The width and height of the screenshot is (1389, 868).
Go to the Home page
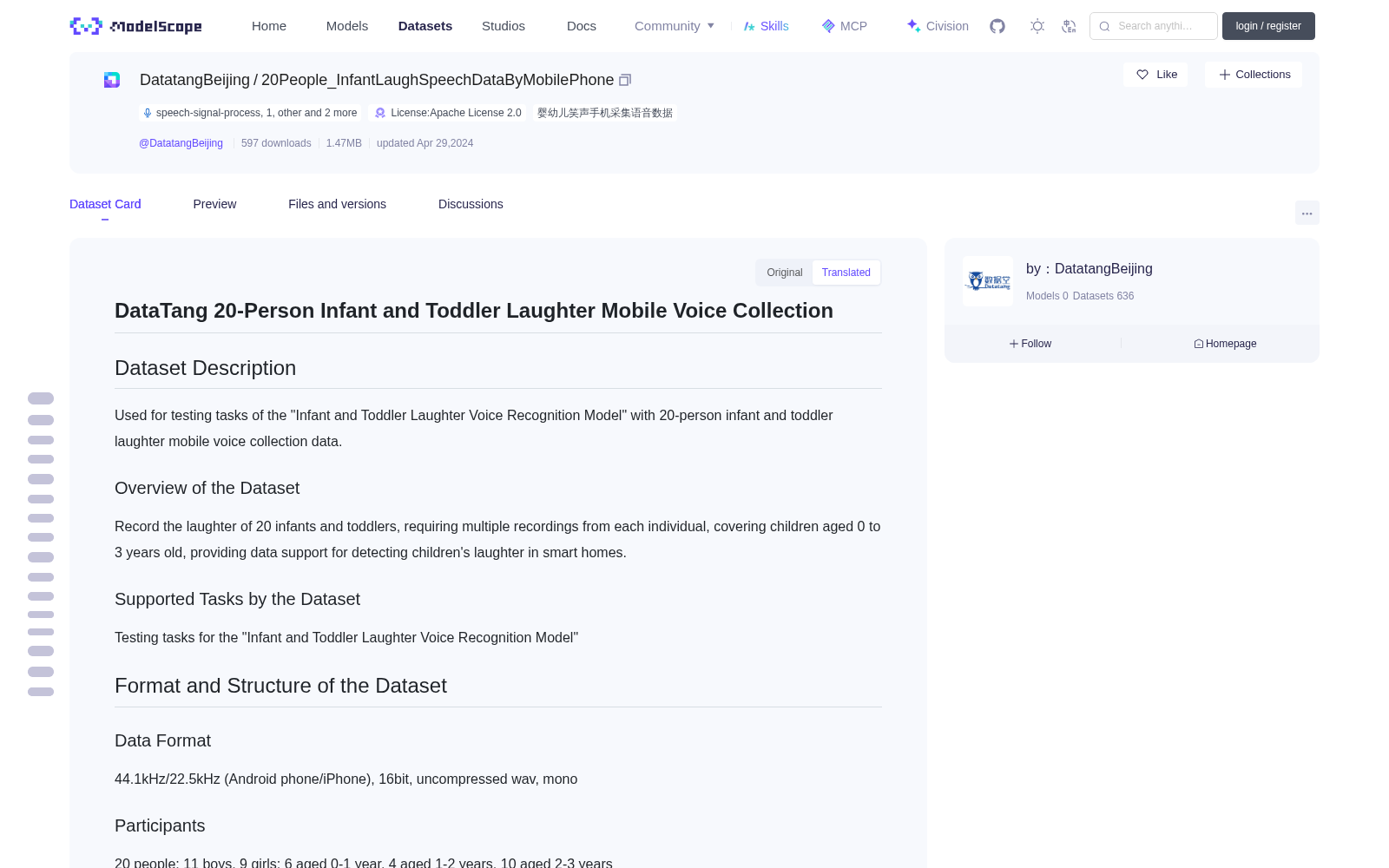269,26
